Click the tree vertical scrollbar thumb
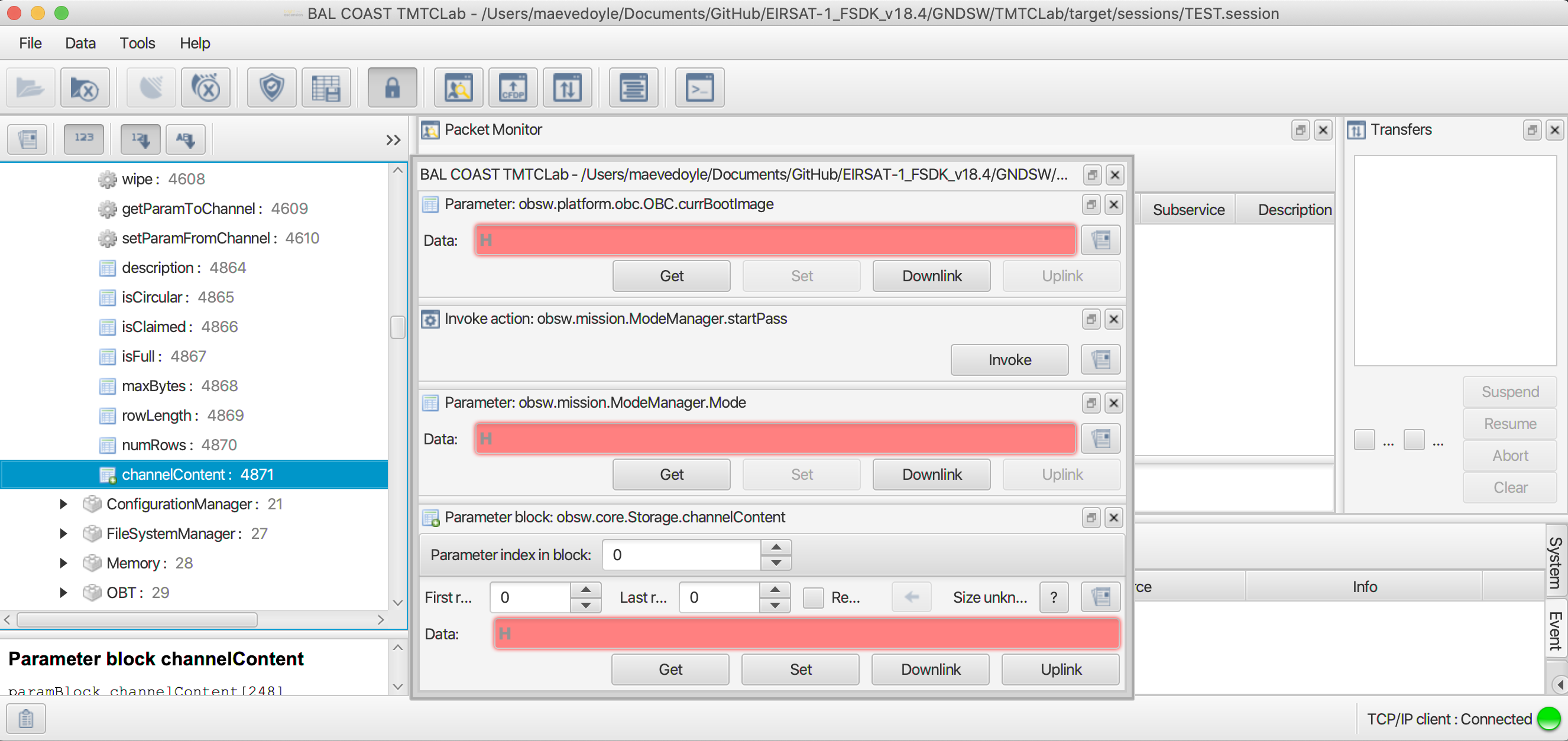 pos(397,327)
